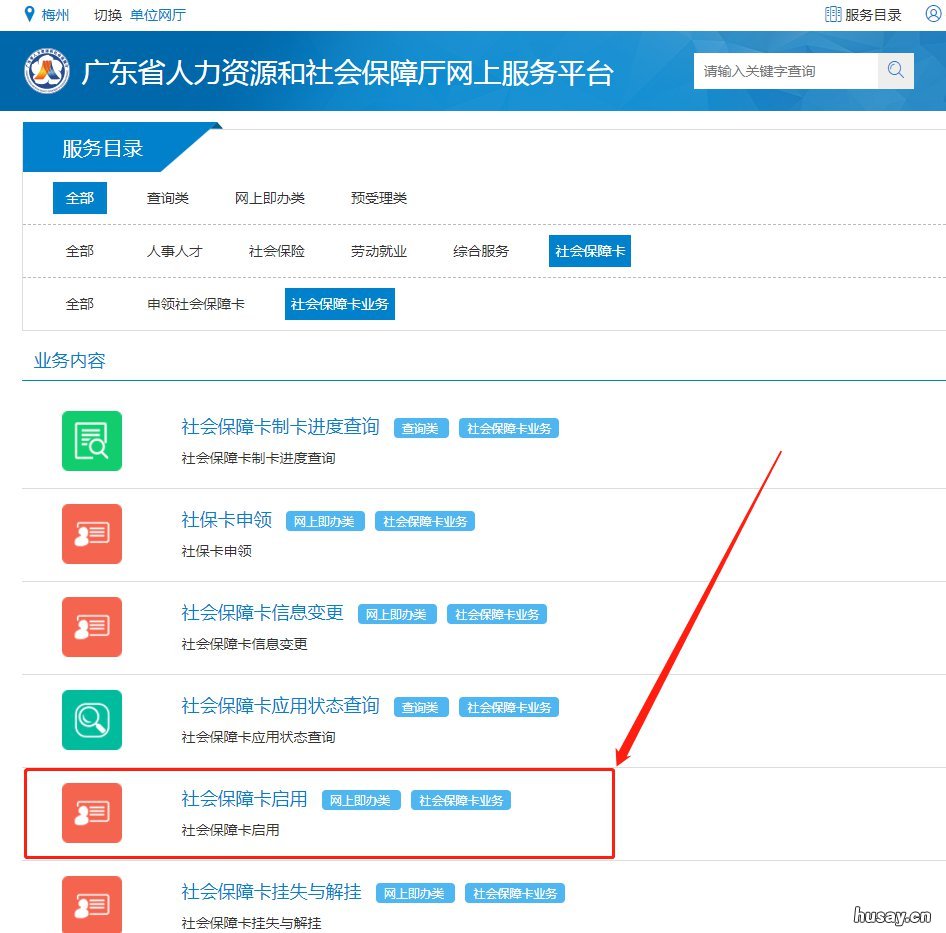Click the search magnifier button
This screenshot has width=946, height=933.
click(x=895, y=71)
